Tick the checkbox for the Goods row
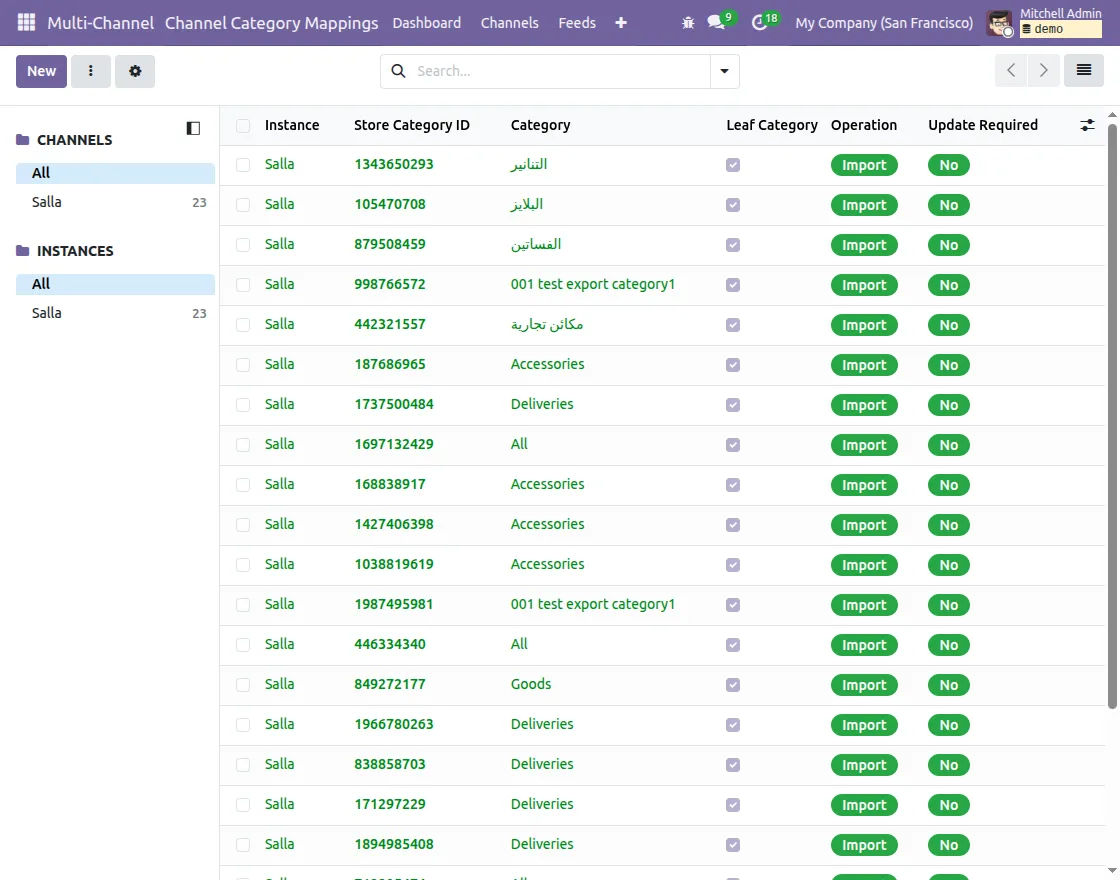1120x880 pixels. pos(243,685)
